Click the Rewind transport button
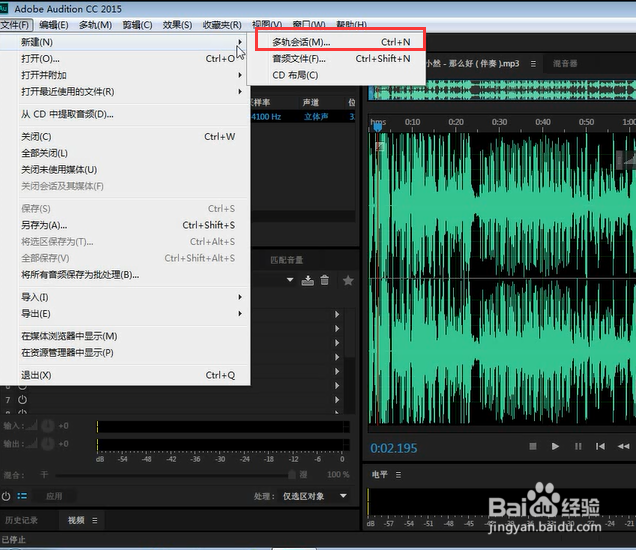This screenshot has height=550, width=636. [x=623, y=447]
